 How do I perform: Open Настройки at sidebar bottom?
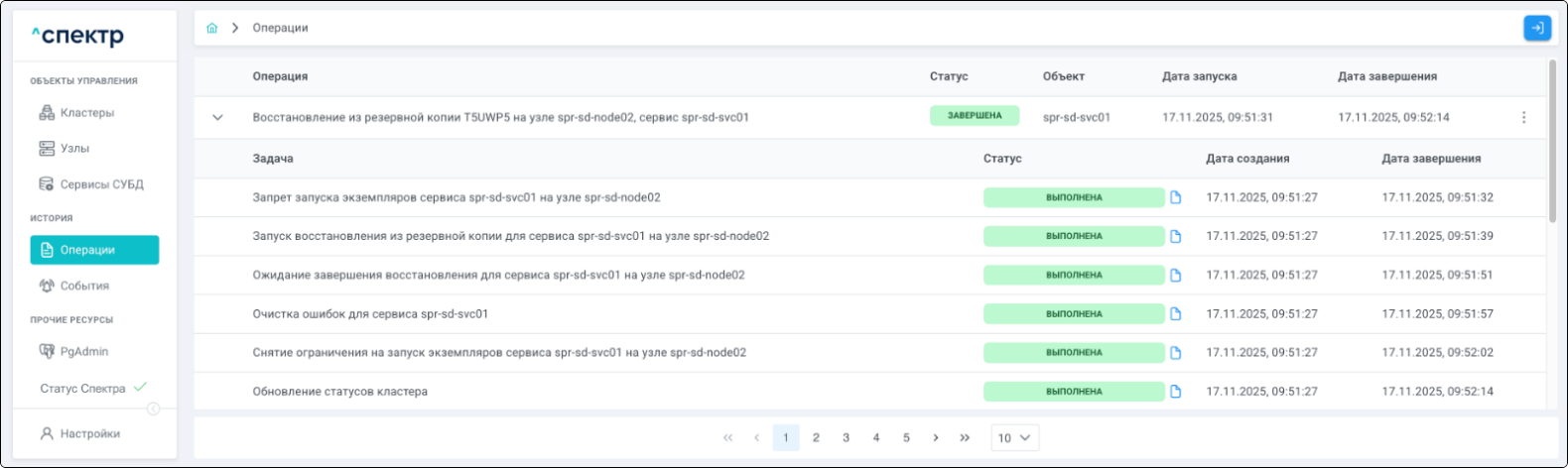tap(89, 433)
